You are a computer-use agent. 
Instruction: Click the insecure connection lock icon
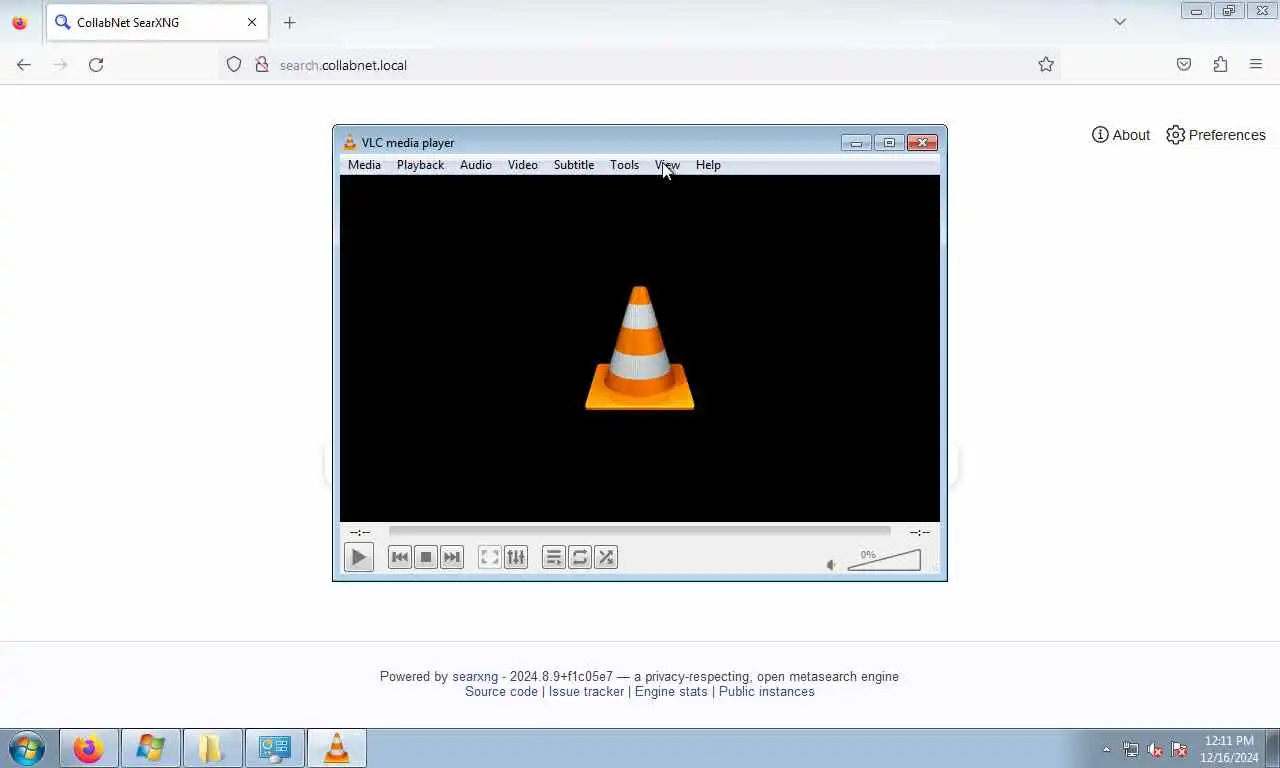[x=262, y=65]
